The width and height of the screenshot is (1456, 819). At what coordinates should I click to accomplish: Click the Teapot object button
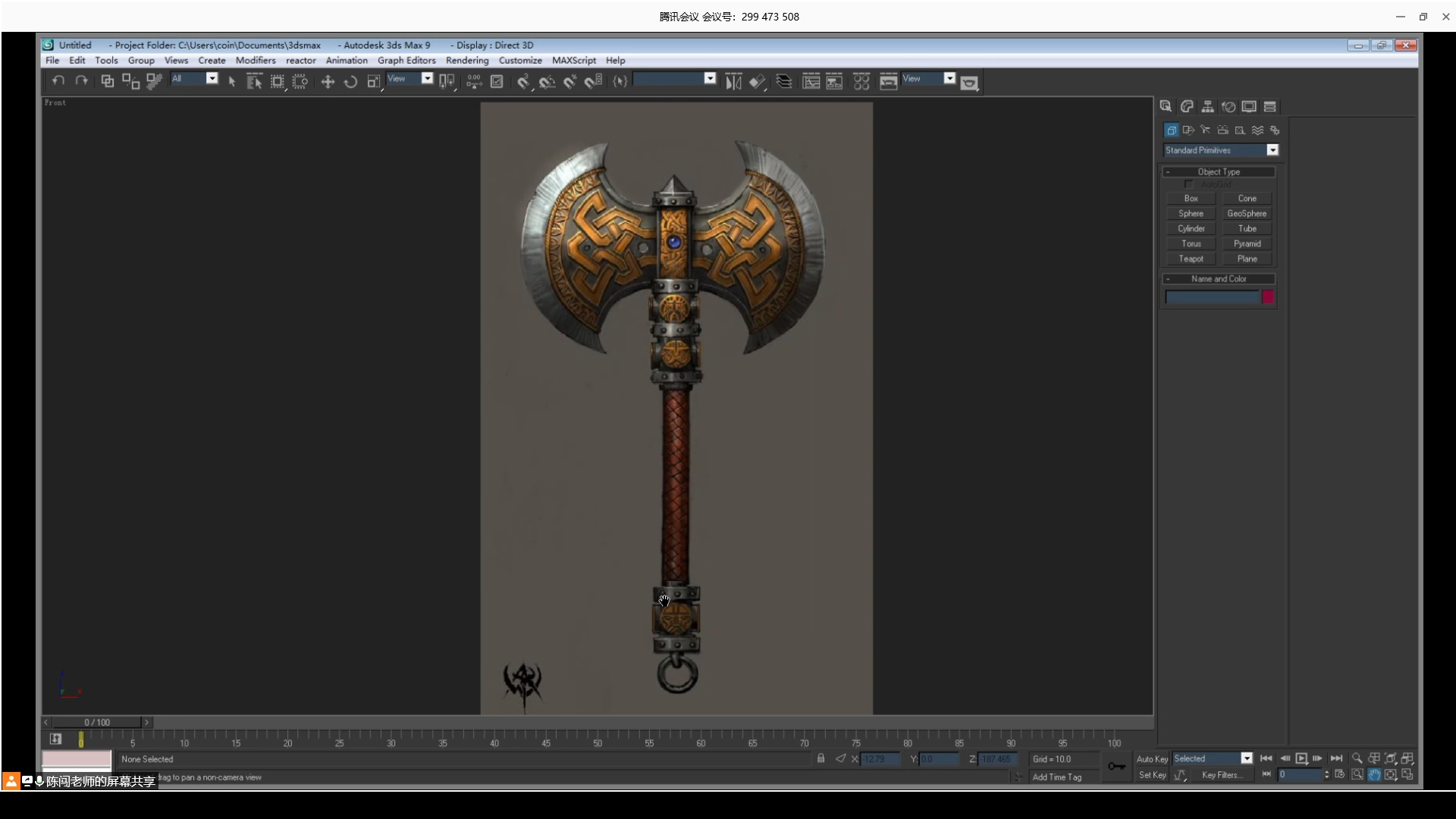1191,259
